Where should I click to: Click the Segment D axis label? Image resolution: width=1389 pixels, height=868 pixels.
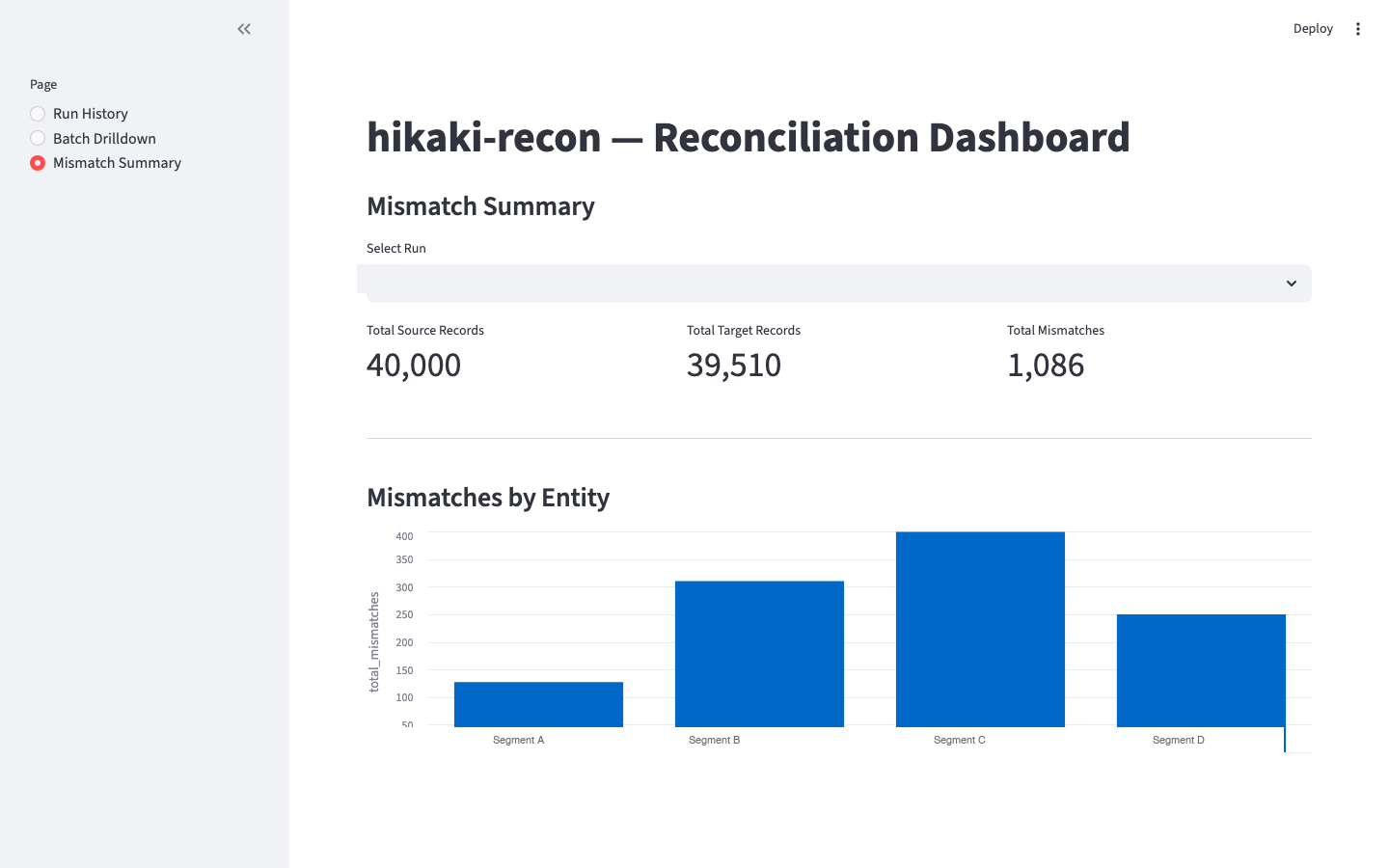[x=1179, y=741]
